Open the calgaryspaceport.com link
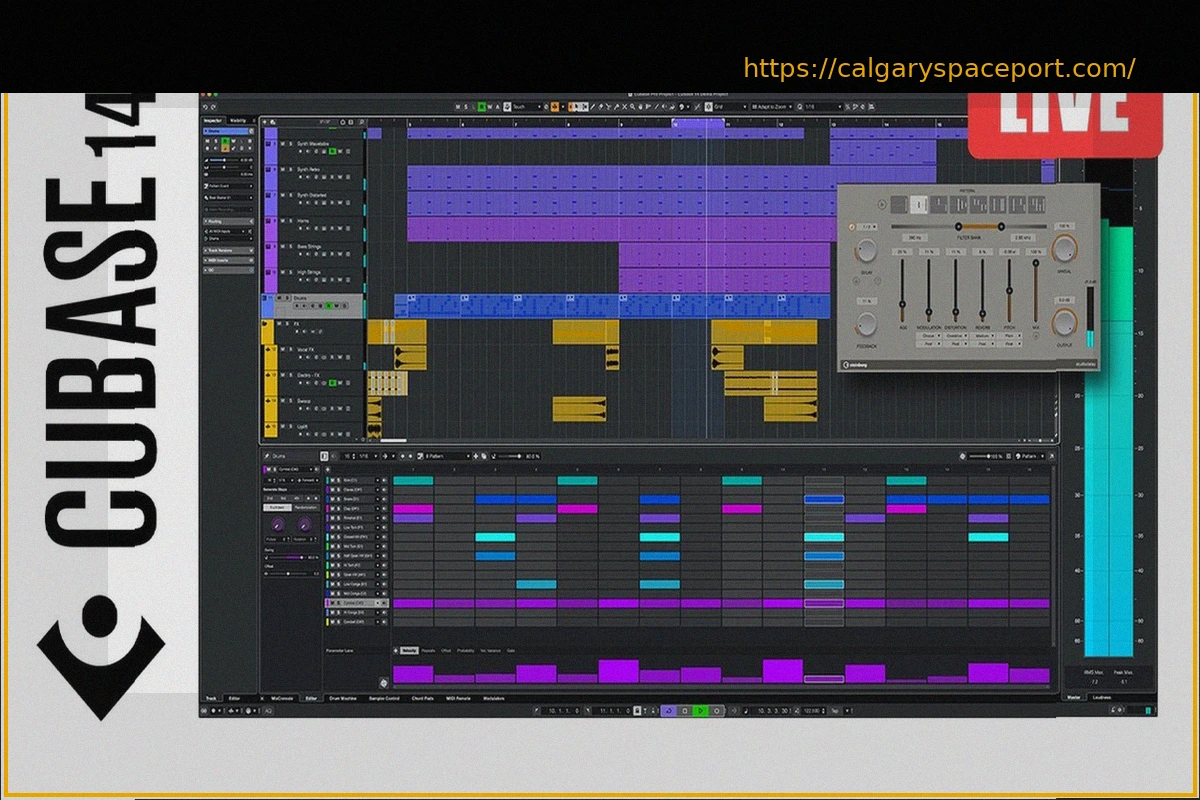 click(x=939, y=69)
